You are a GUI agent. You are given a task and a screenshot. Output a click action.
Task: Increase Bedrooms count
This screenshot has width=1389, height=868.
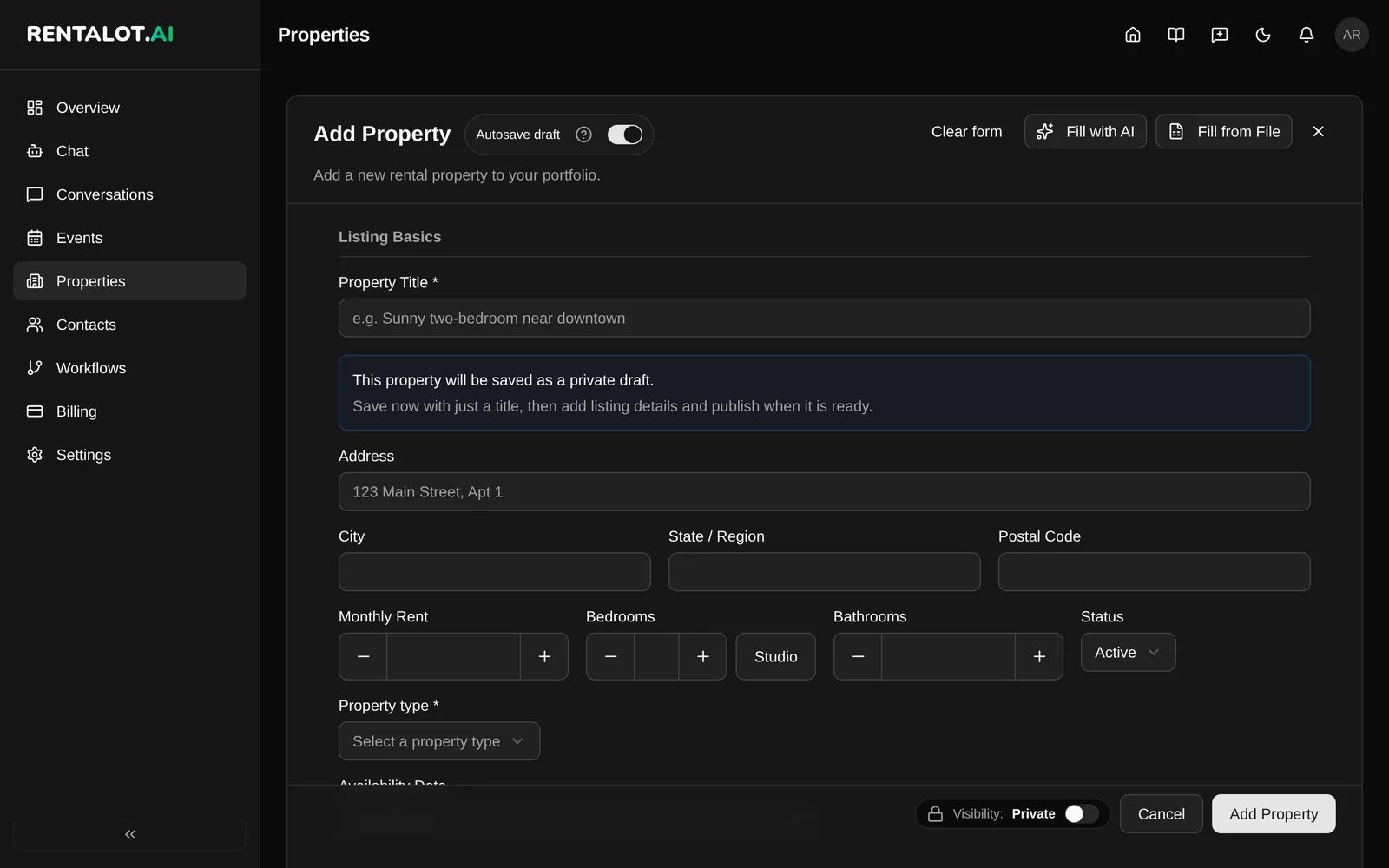coord(703,656)
